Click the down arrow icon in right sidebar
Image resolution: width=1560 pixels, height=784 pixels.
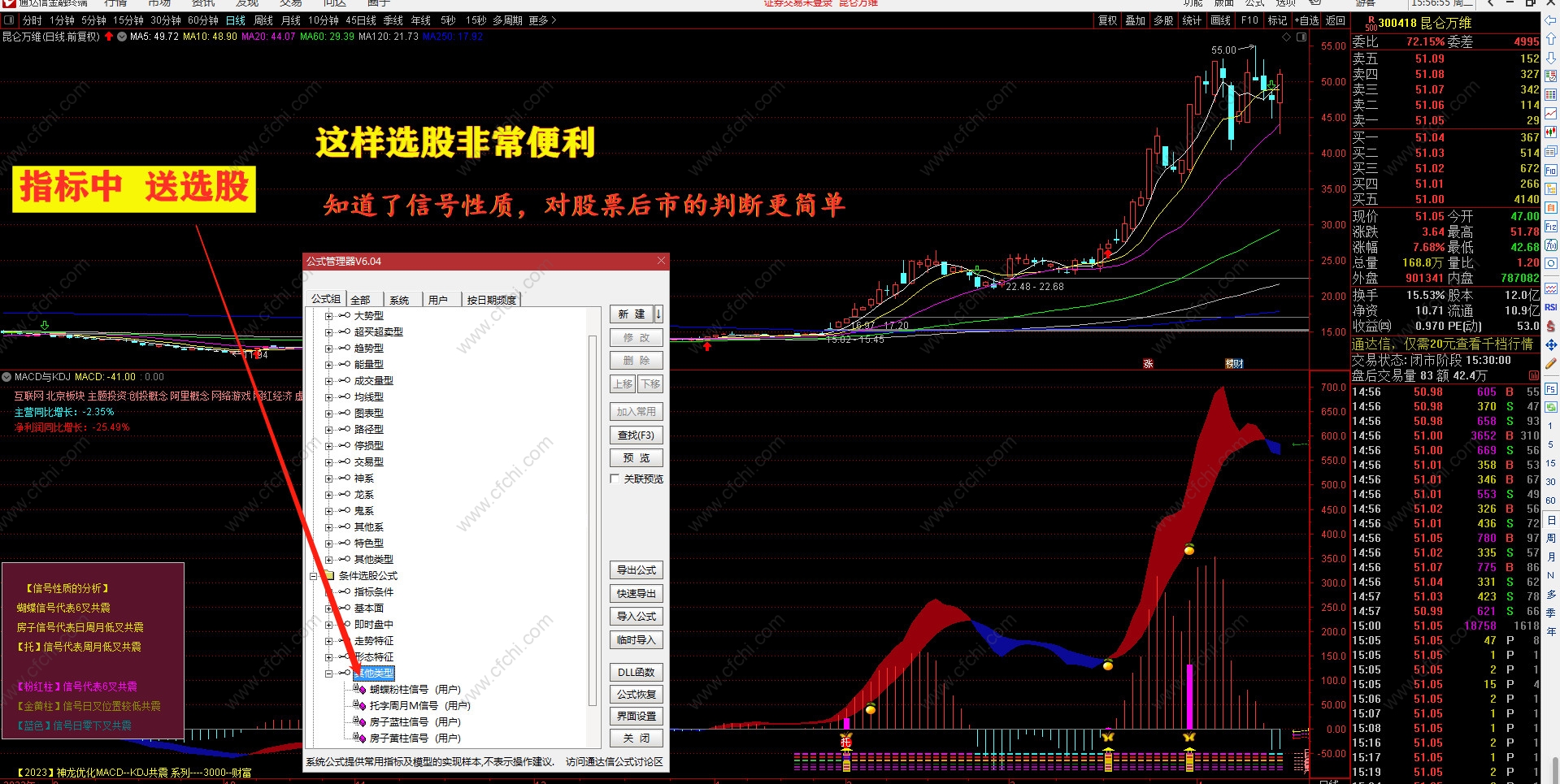tap(1551, 58)
